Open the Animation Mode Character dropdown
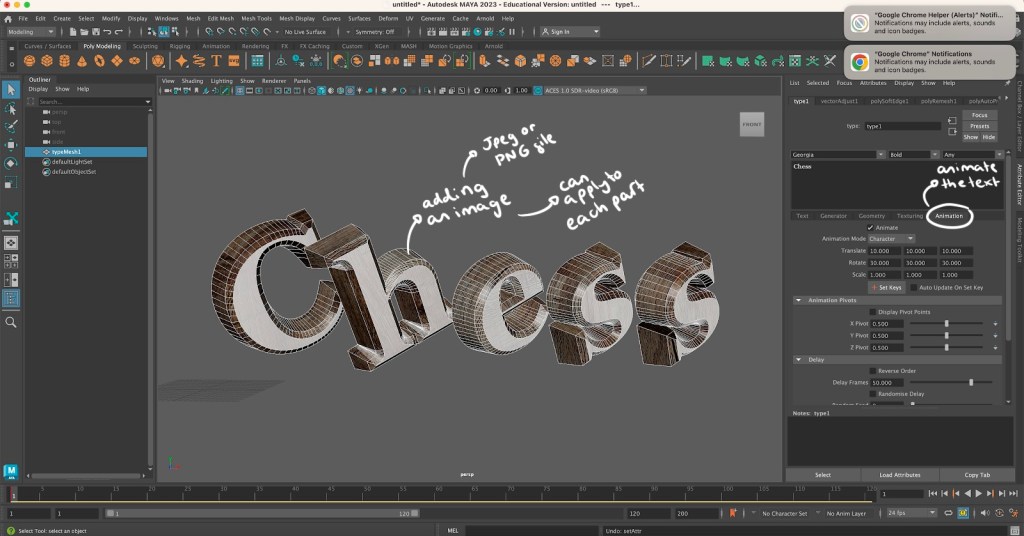This screenshot has width=1024, height=536. pos(892,239)
